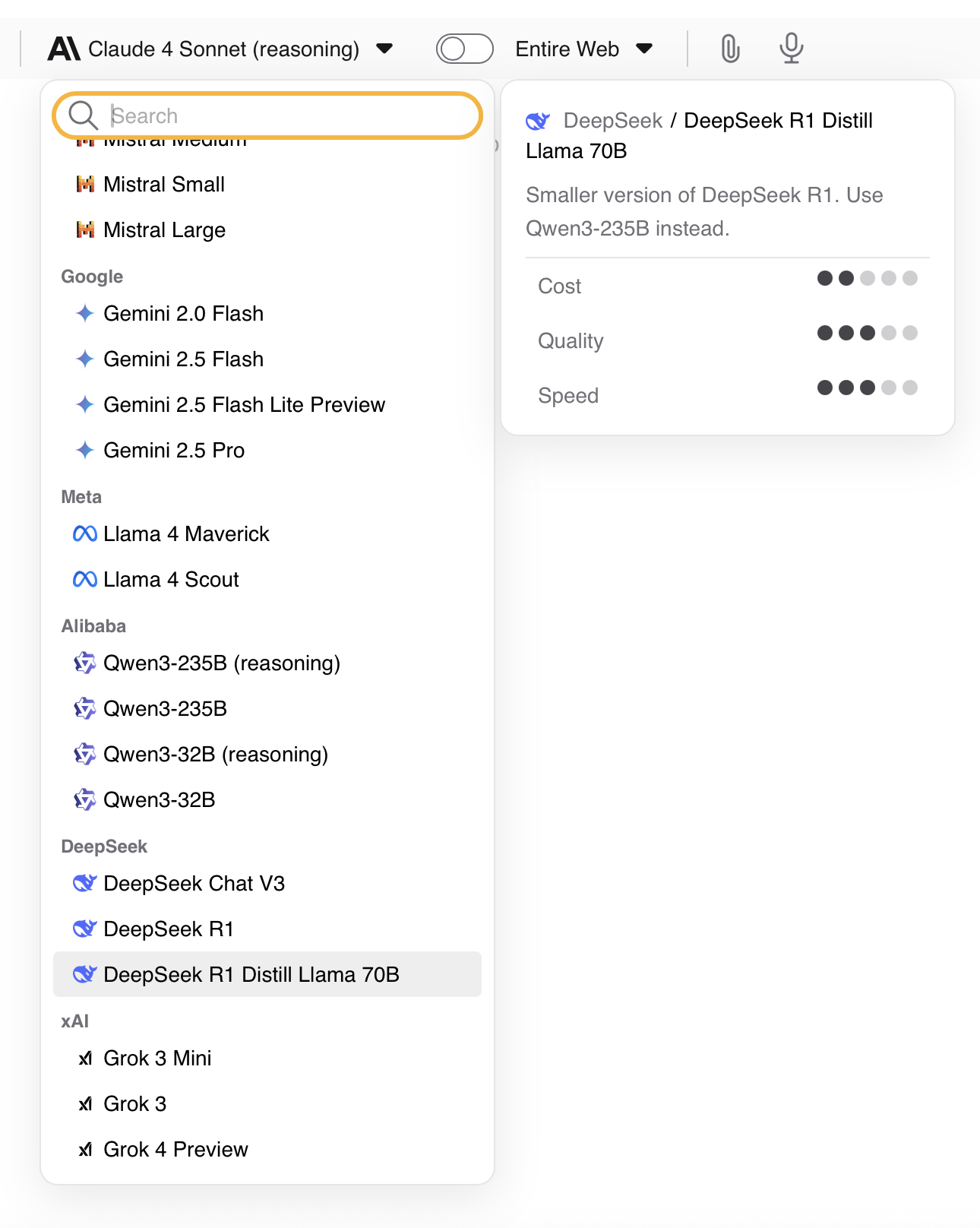Viewport: 980px width, 1228px height.
Task: Click the DeepSeek whale icon beside DeepSeek R1
Action: tap(84, 929)
